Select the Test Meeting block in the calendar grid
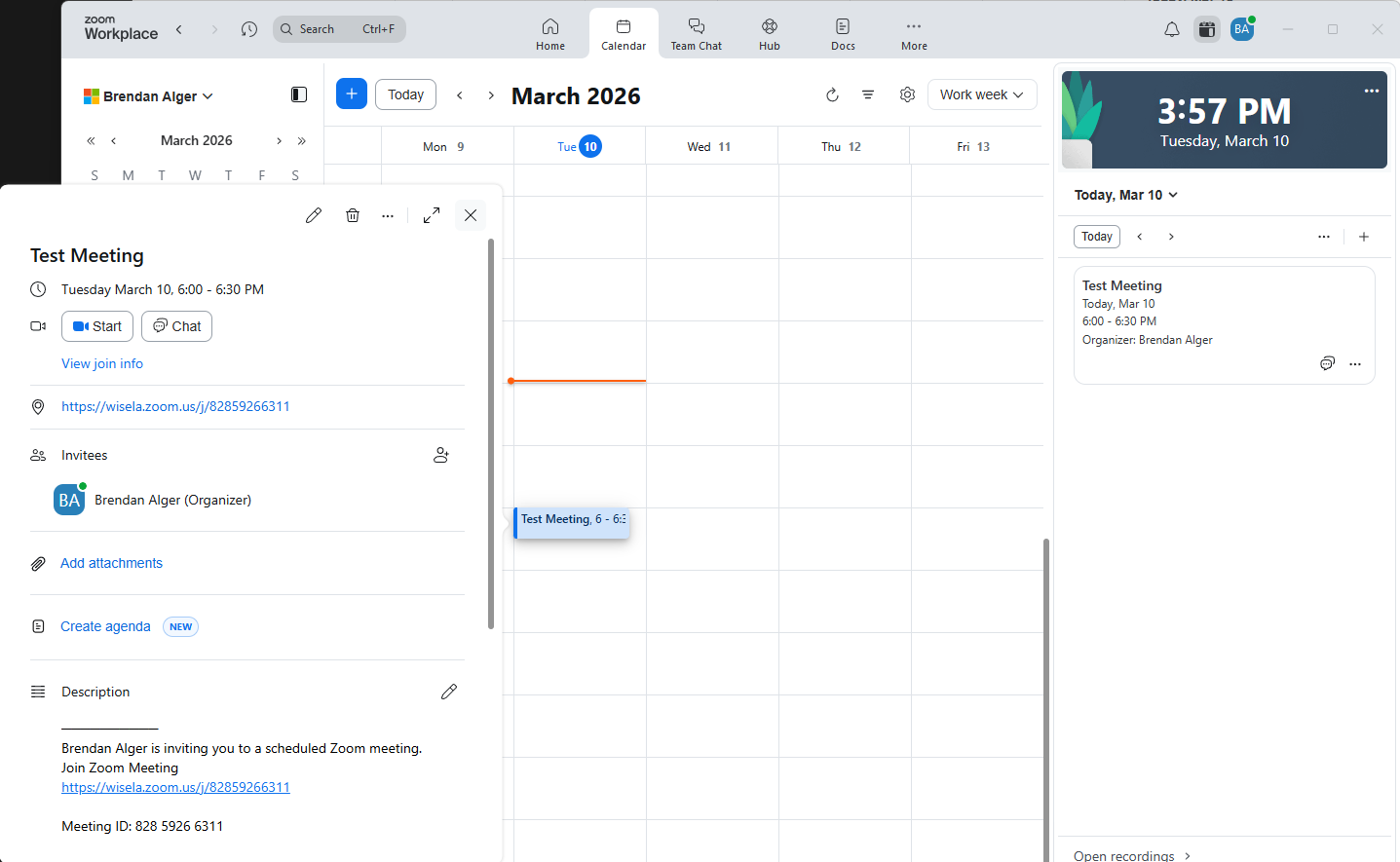 pyautogui.click(x=571, y=523)
